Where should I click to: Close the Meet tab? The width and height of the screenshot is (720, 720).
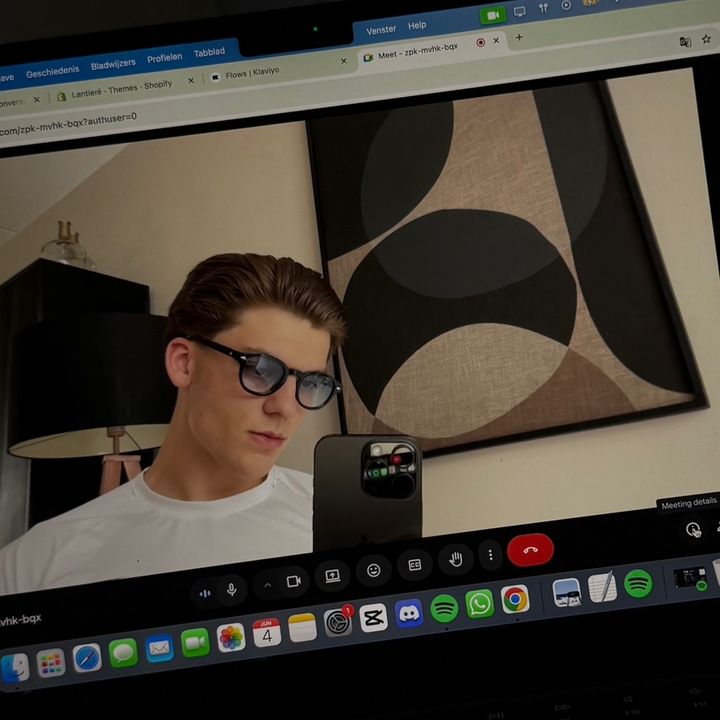click(x=496, y=40)
